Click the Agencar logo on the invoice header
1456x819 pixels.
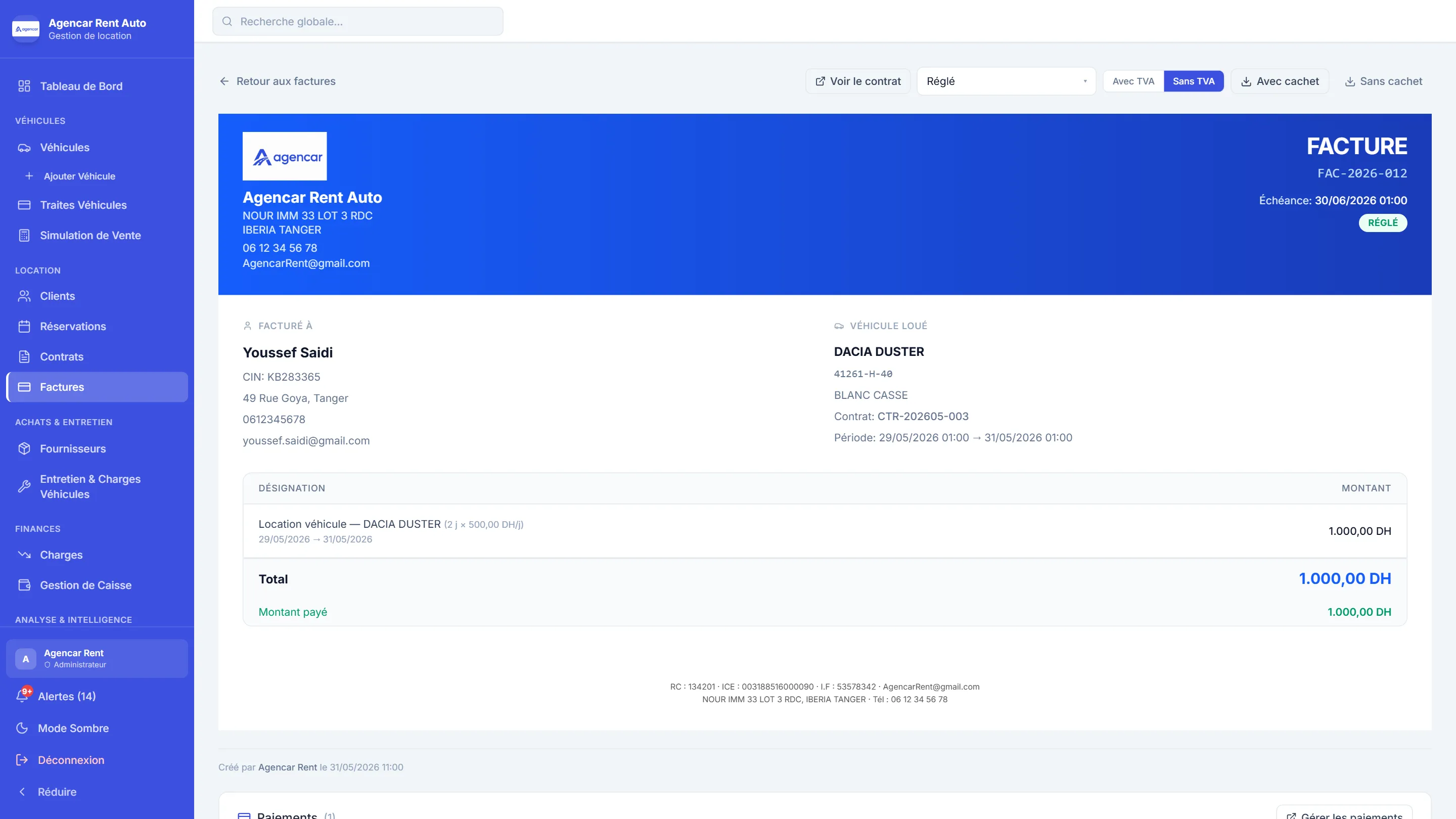point(284,156)
